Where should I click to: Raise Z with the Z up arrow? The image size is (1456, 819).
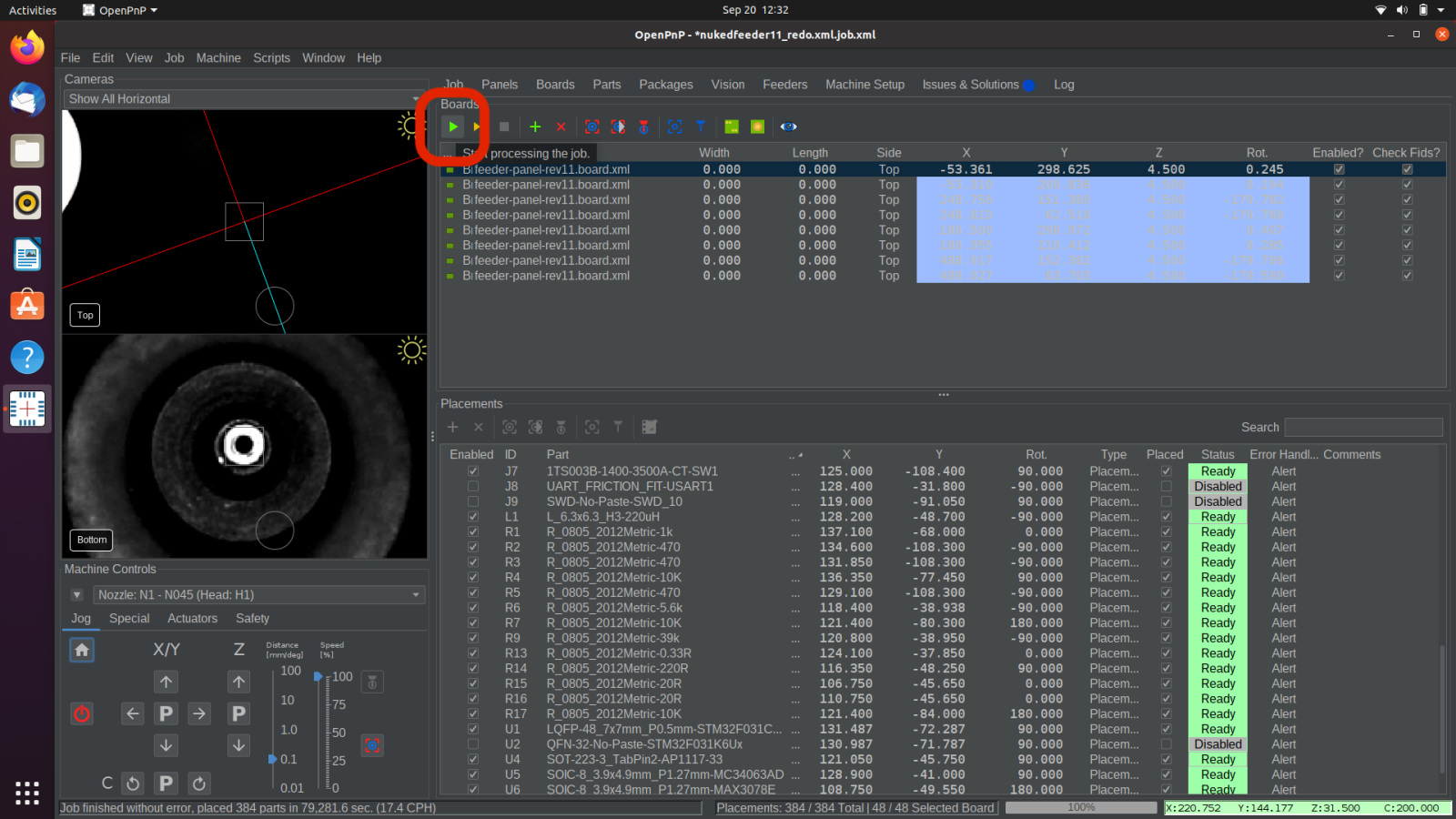click(x=238, y=682)
